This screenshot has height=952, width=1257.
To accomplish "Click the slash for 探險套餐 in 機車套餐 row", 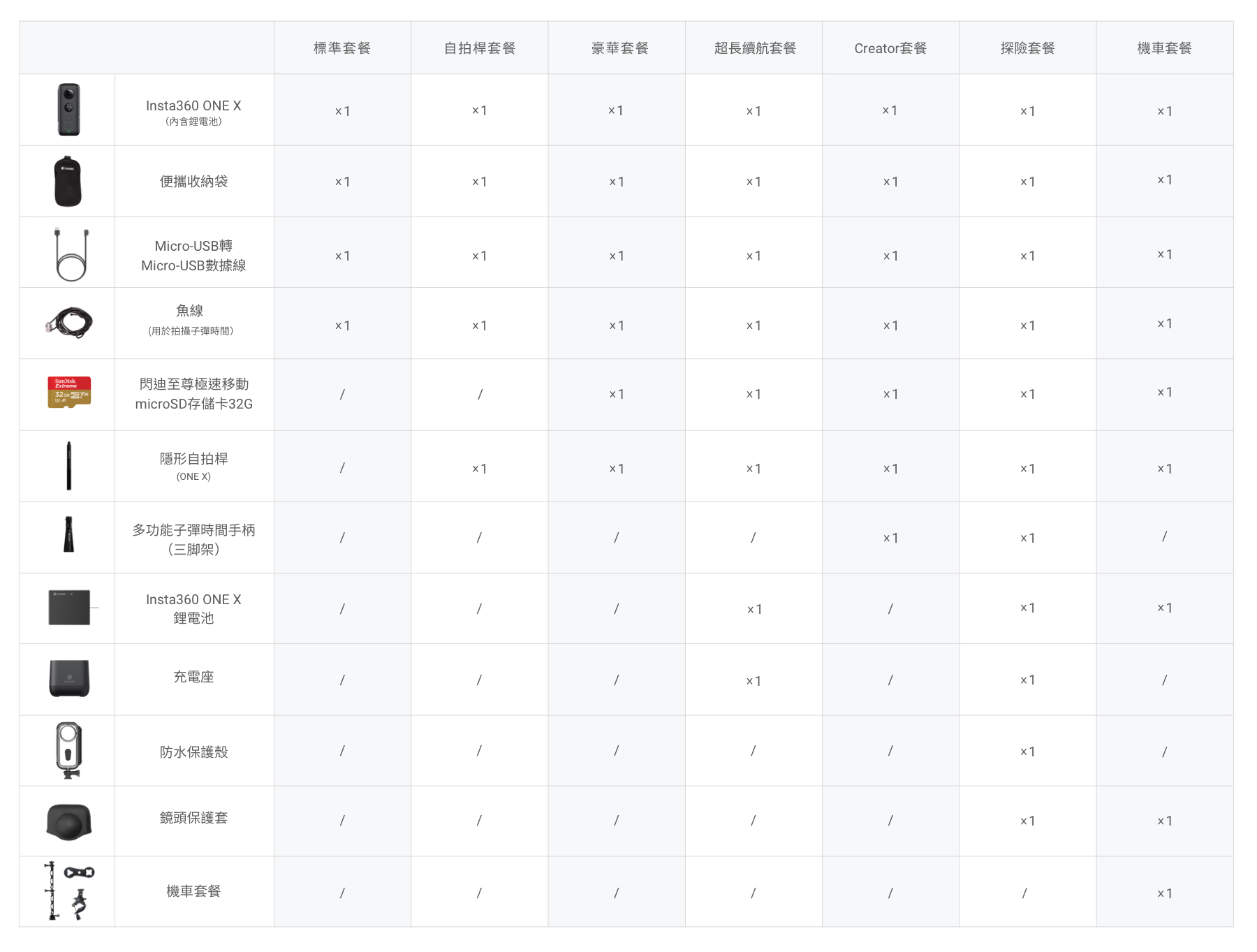I will (1024, 893).
